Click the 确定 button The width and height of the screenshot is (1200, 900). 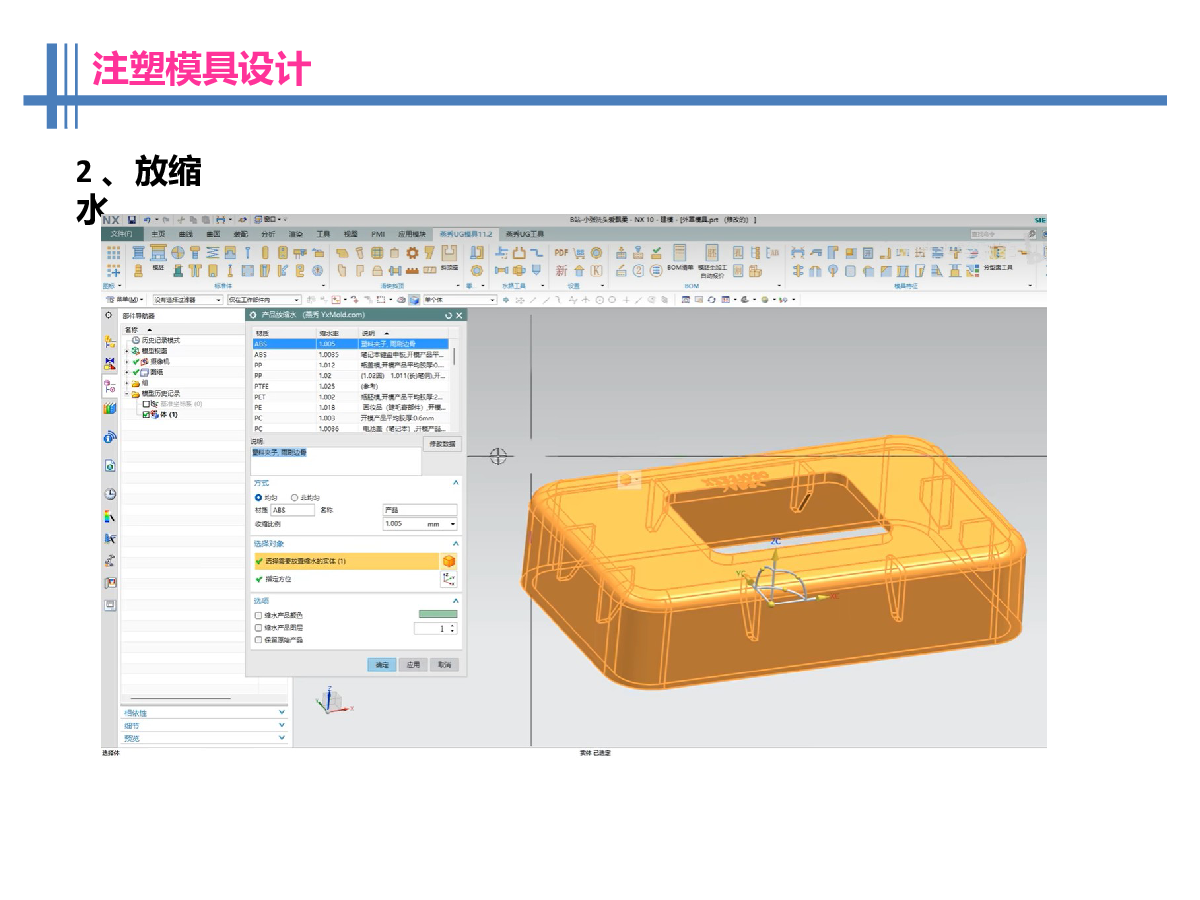coord(382,665)
